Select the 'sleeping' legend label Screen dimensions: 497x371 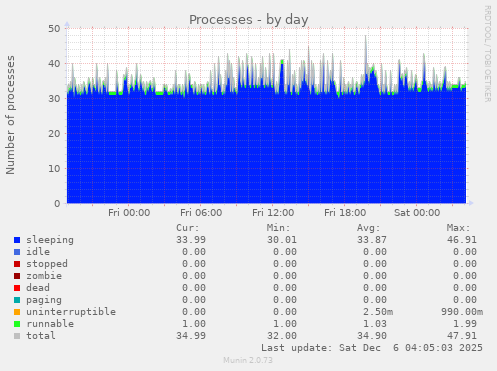[x=50, y=240]
